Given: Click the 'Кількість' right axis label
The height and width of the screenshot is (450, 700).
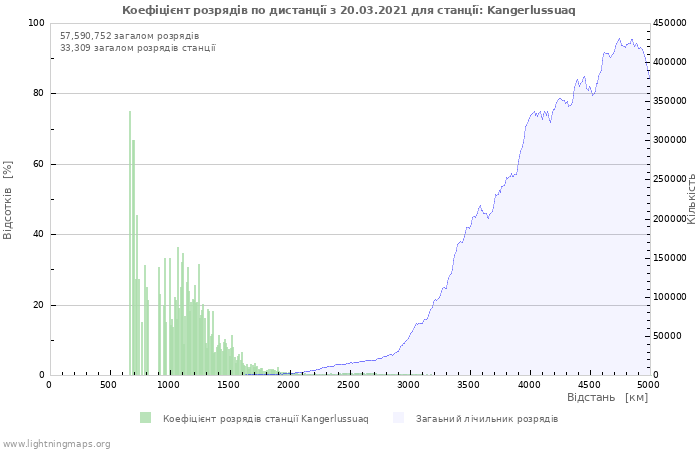Looking at the screenshot, I should click(691, 198).
